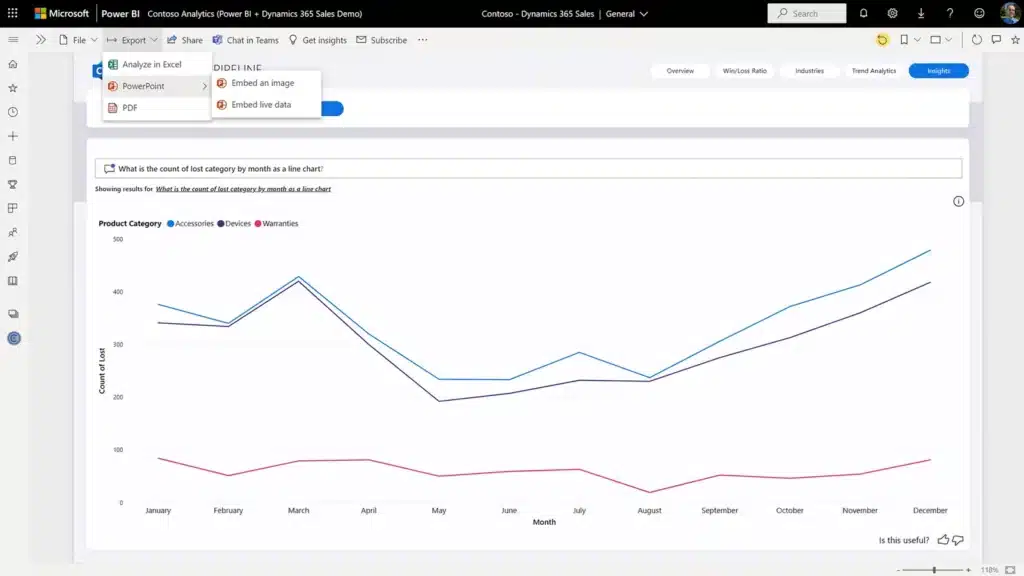Click the Accessories legend swatch
This screenshot has height=576, width=1024.
point(170,223)
